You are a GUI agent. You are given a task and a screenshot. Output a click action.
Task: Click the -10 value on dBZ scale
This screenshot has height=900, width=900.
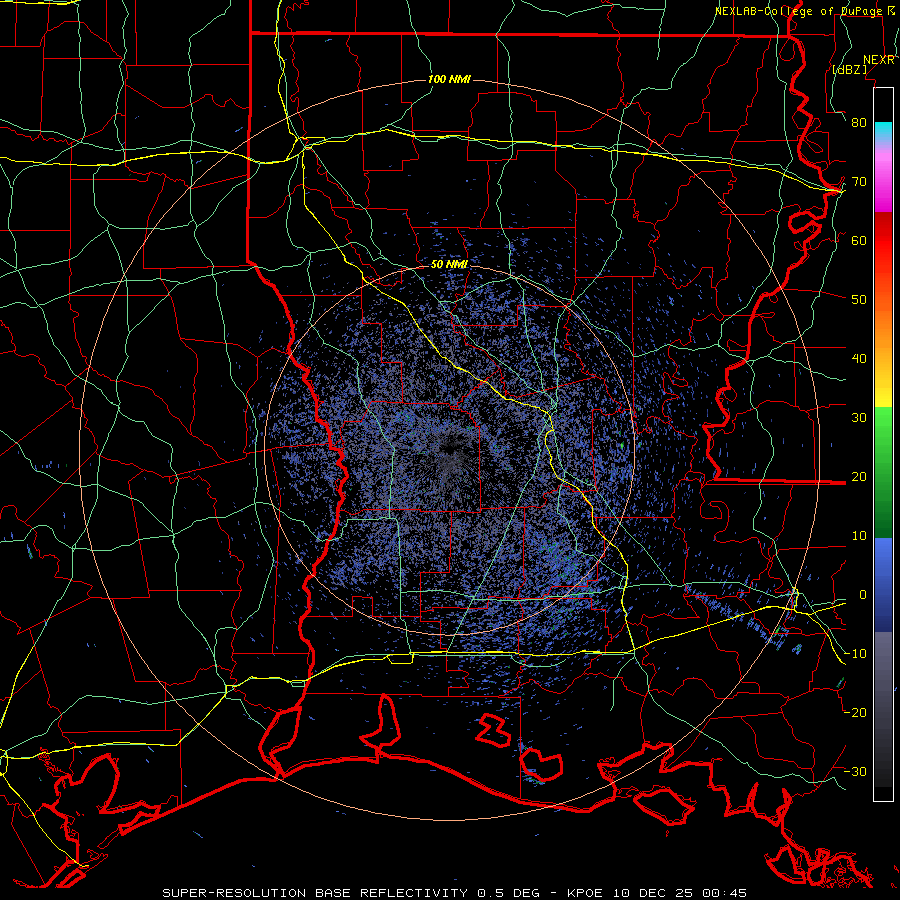[x=855, y=654]
